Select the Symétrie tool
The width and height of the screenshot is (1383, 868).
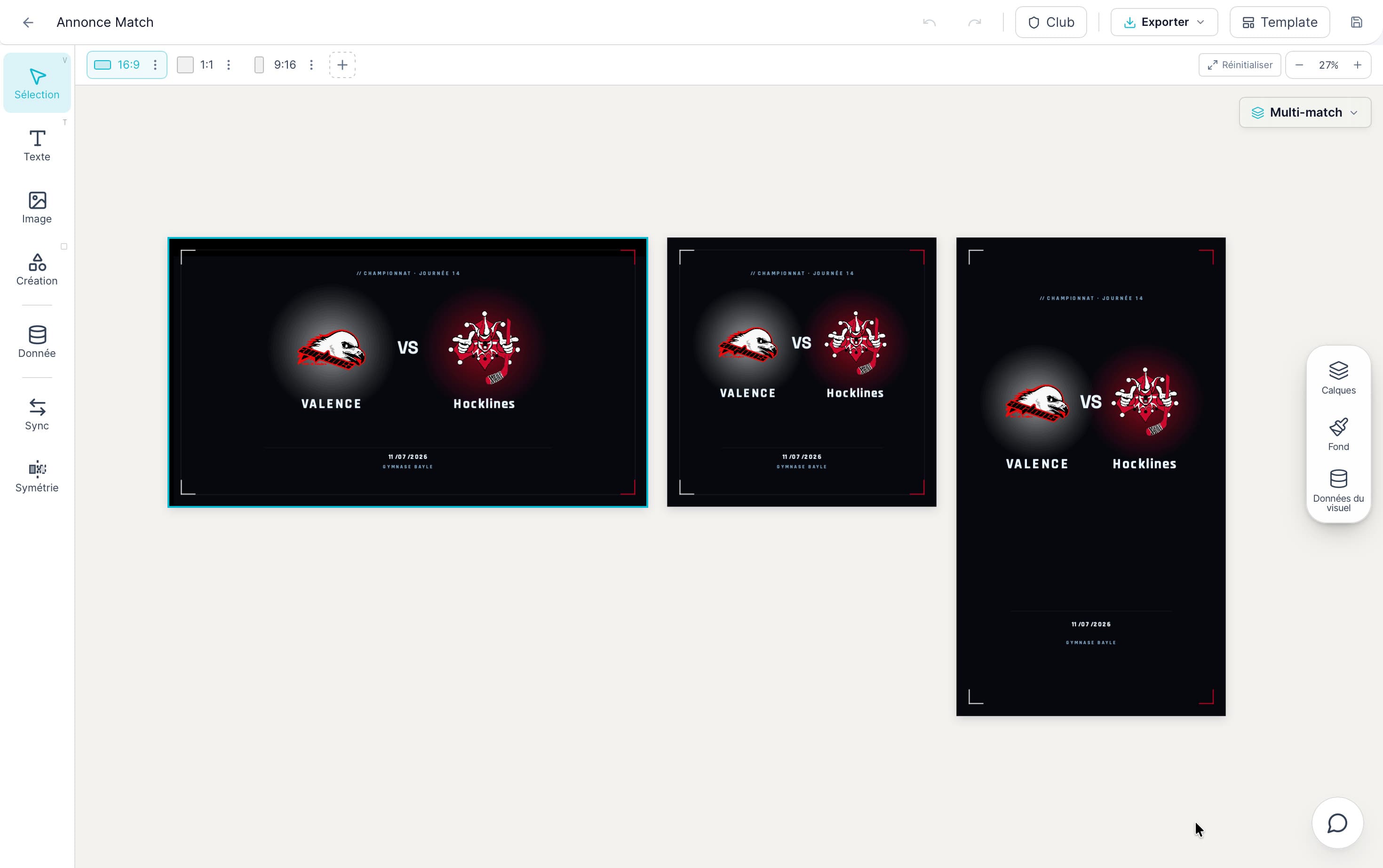[x=37, y=476]
